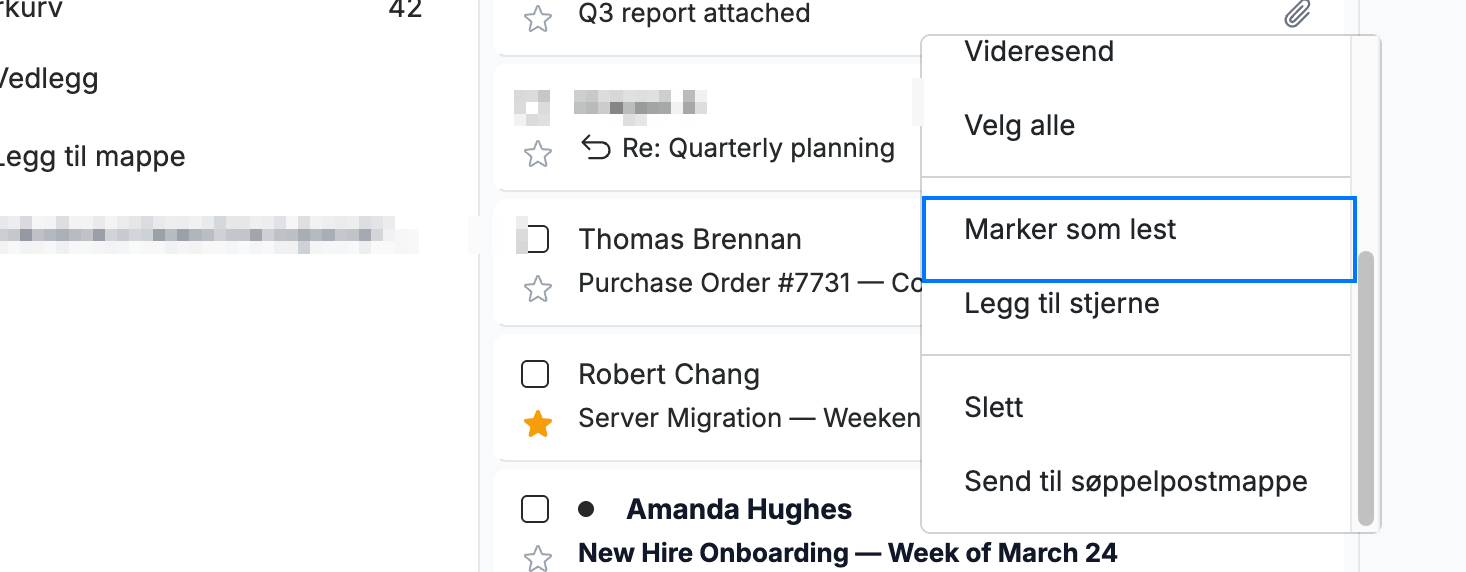Image resolution: width=1466 pixels, height=572 pixels.
Task: Check the box beside Amanda Hughes
Action: (536, 509)
